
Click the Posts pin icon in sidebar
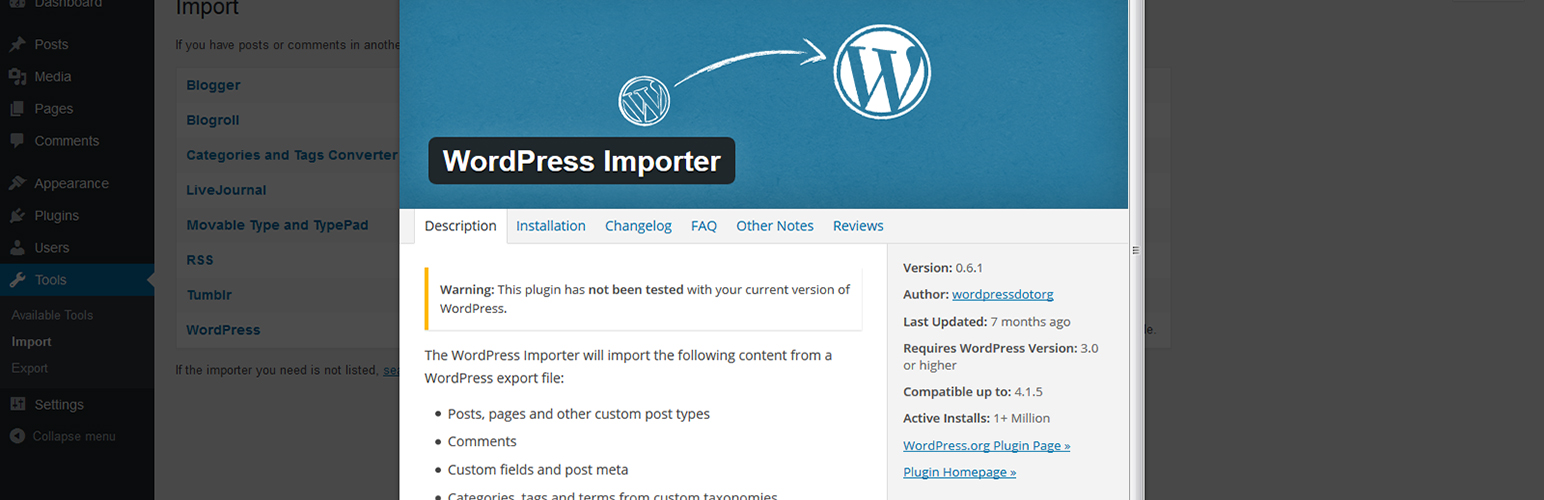click(x=17, y=44)
